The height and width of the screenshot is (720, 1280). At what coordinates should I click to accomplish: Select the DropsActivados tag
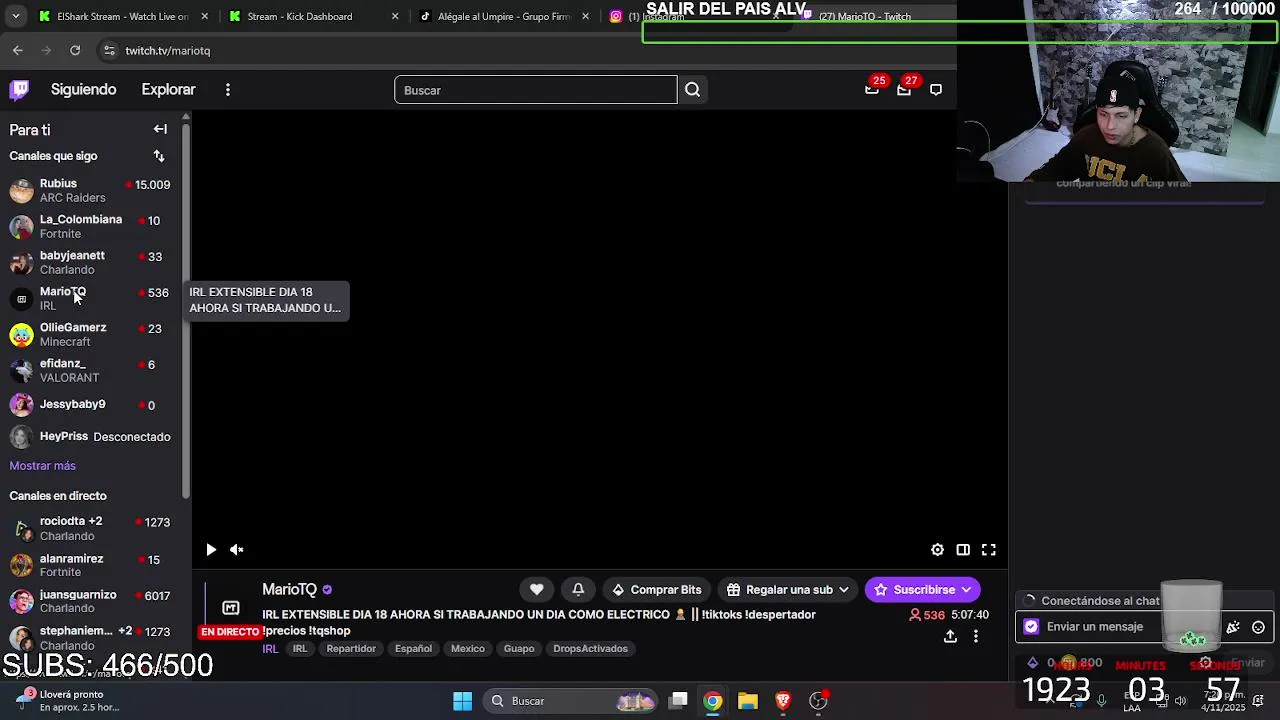tap(590, 649)
